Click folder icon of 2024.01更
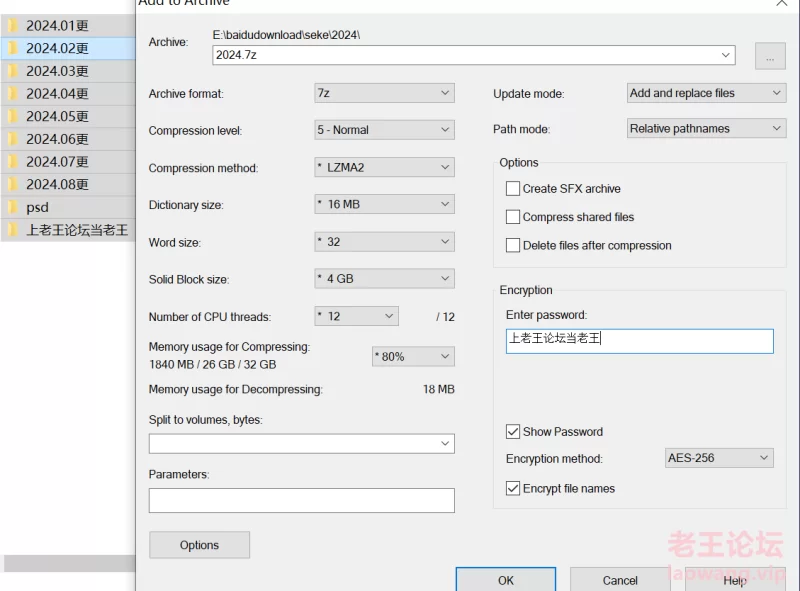 point(13,25)
